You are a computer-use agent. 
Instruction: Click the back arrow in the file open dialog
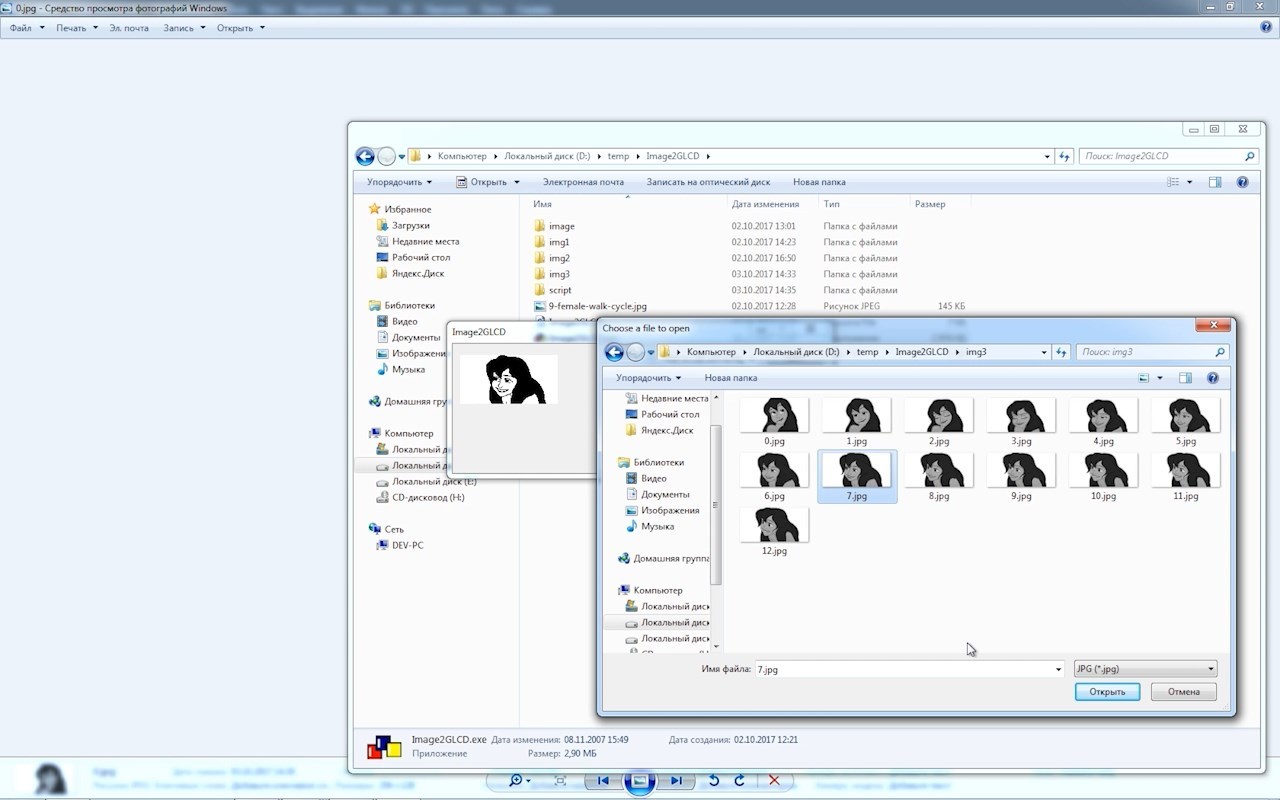pos(614,352)
